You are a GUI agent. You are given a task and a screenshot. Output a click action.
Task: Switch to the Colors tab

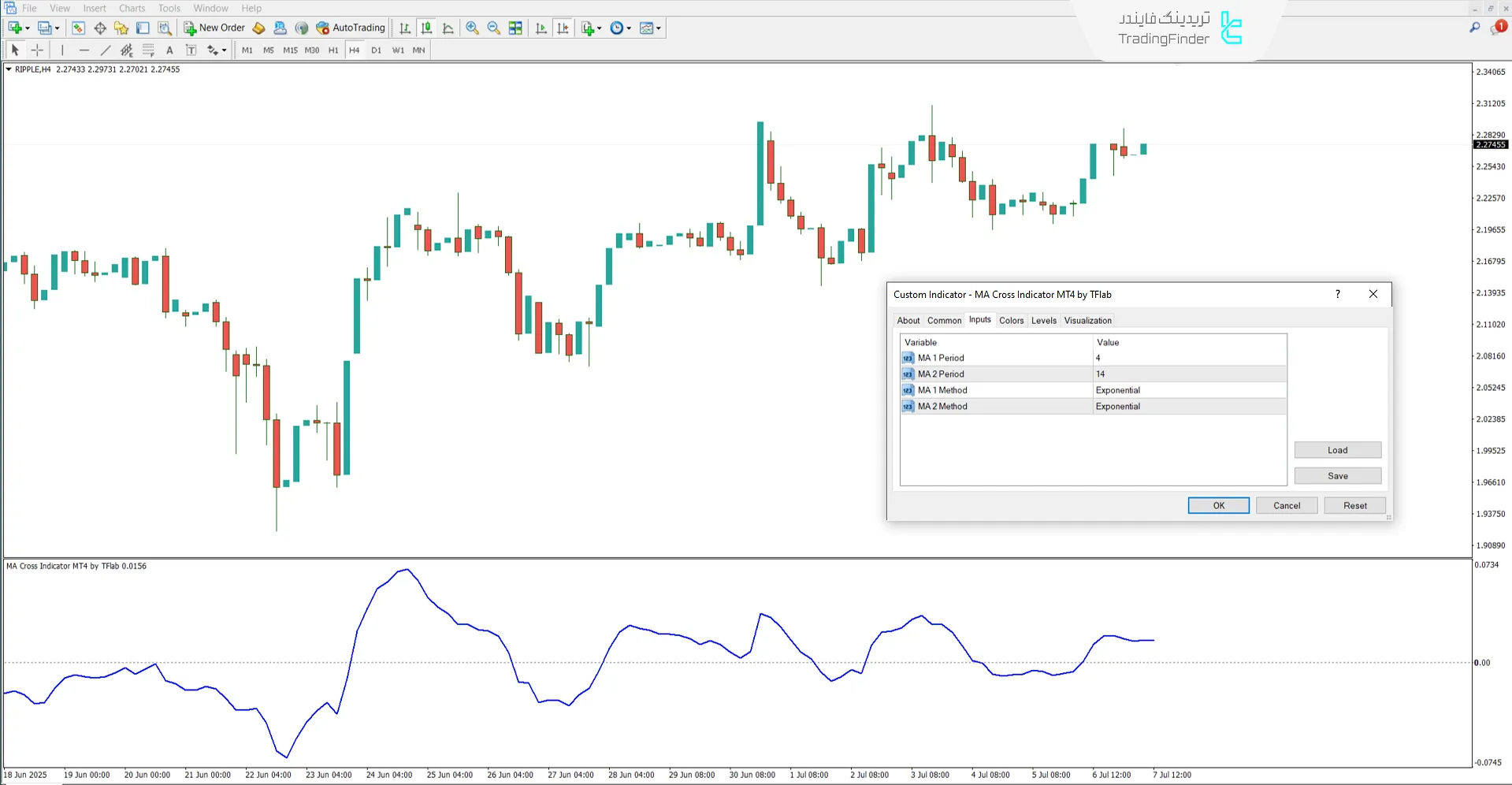coord(1011,320)
